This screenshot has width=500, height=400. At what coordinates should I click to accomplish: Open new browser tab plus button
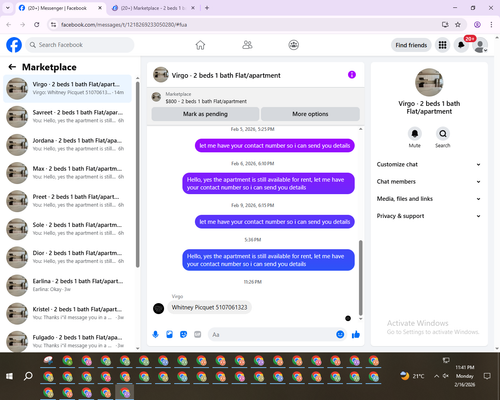pyautogui.click(x=207, y=8)
